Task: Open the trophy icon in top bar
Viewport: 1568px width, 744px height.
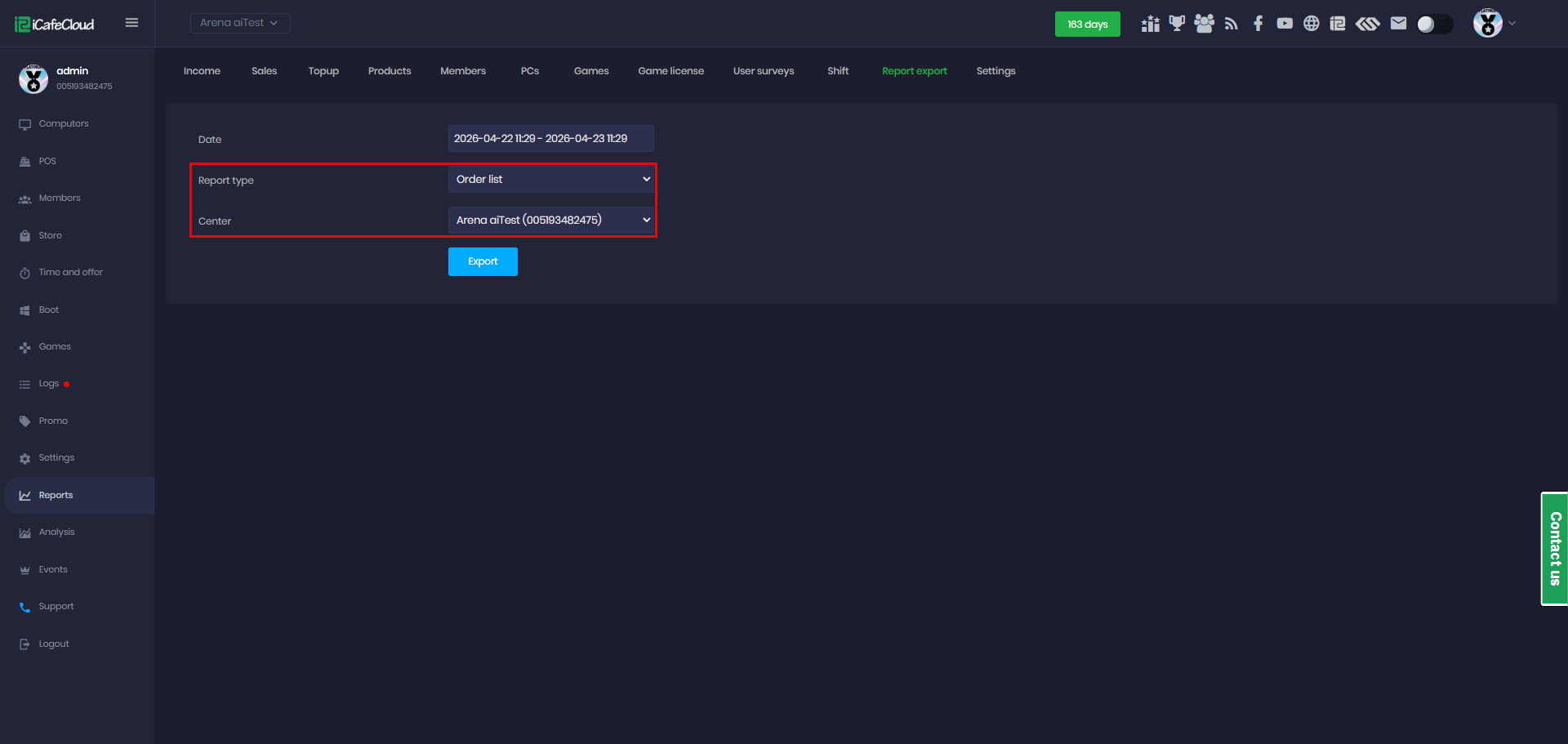Action: coord(1177,24)
